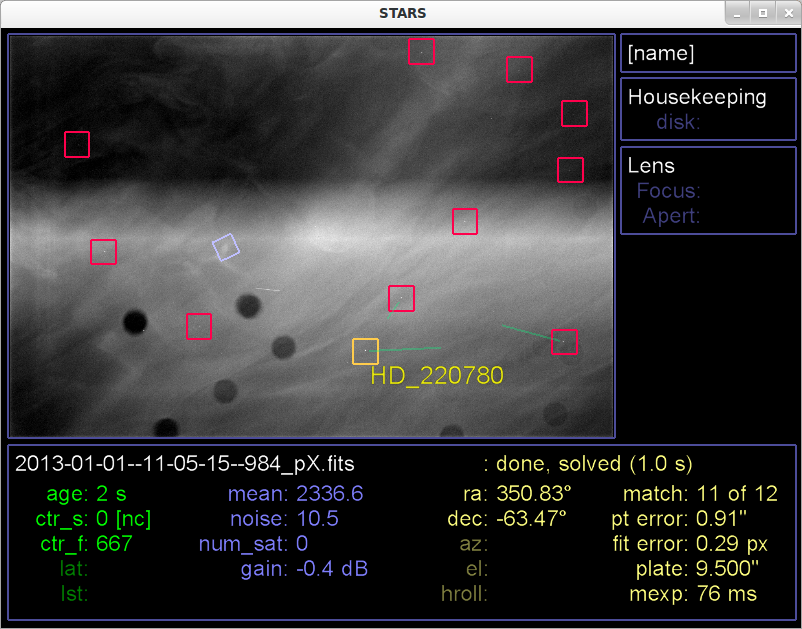Click the short white streak in the sky image
802x629 pixels.
click(267, 289)
